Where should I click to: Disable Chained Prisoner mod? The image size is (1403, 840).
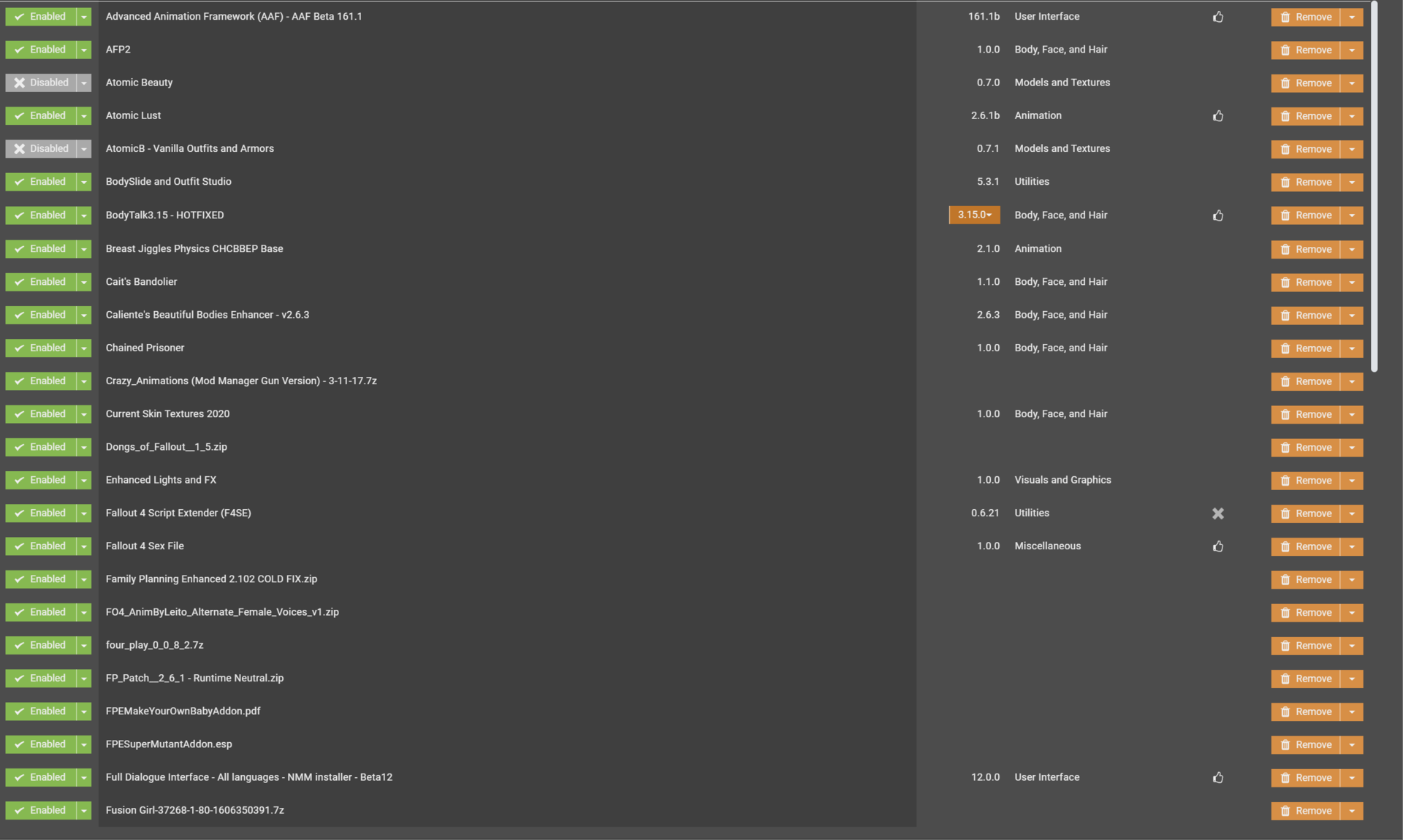pyautogui.click(x=40, y=348)
